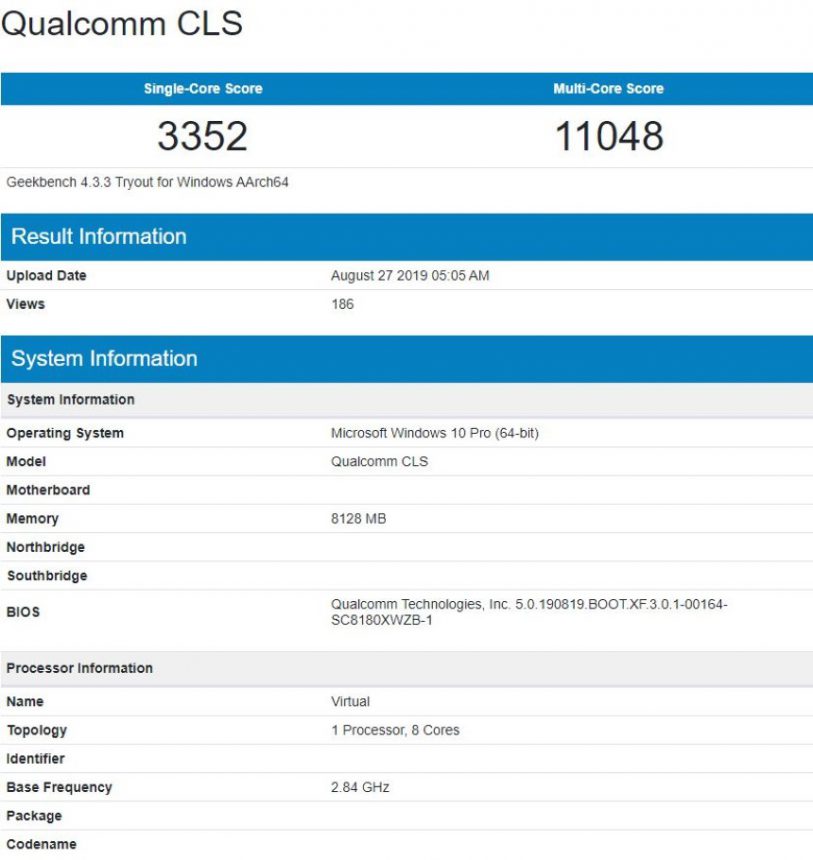Screen dimensions: 813x860
Task: Click the Model row's "Qualcomm CLS" value
Action: coord(379,462)
